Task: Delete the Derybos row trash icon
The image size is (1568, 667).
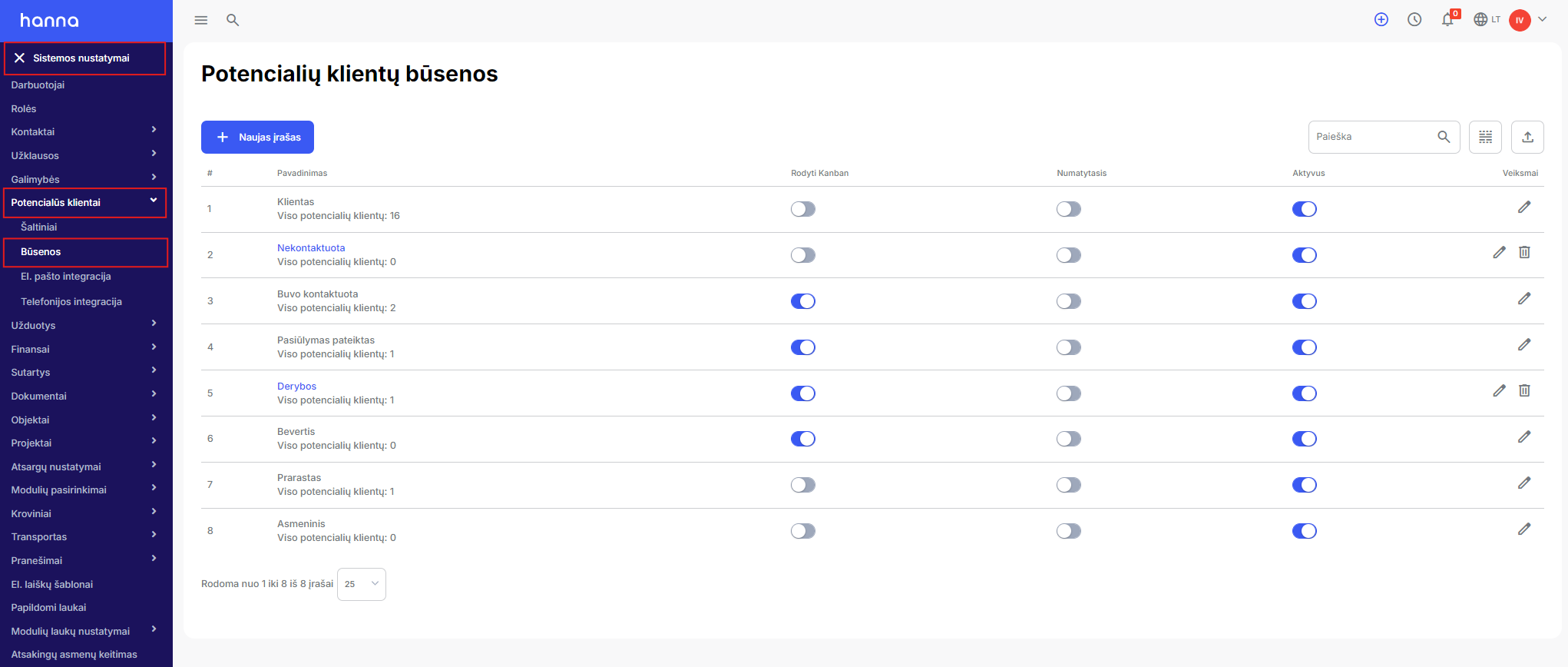Action: (x=1524, y=391)
